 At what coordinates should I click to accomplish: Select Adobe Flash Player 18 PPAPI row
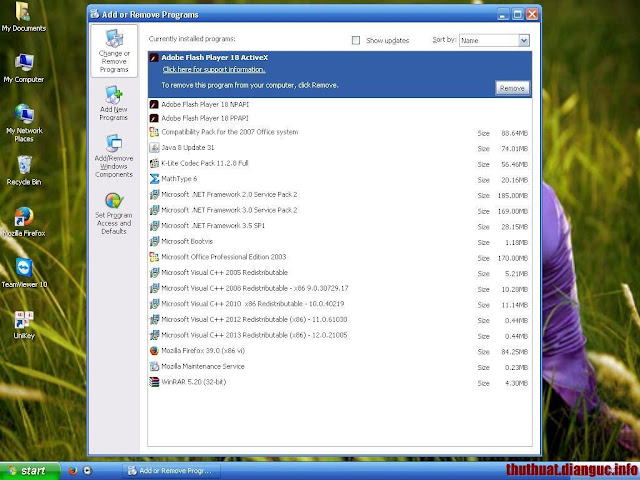[340, 118]
